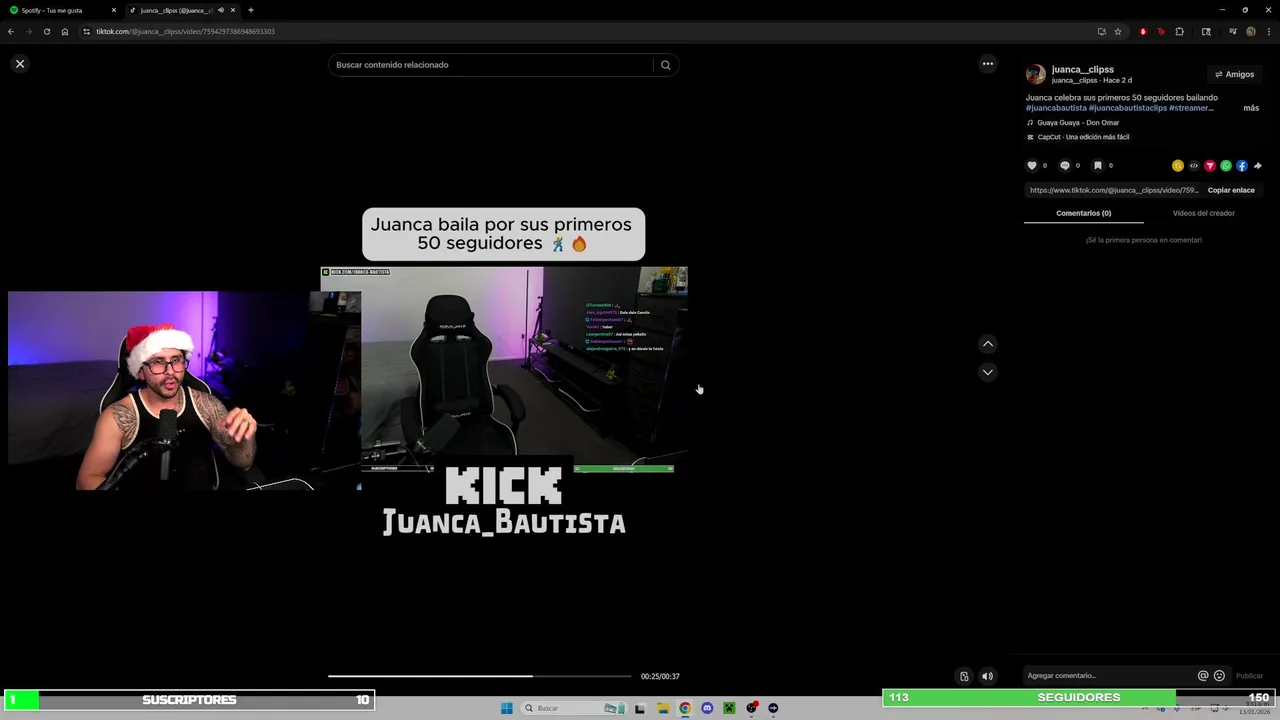The image size is (1280, 720).
Task: Click the comments bubble icon
Action: click(x=1065, y=166)
